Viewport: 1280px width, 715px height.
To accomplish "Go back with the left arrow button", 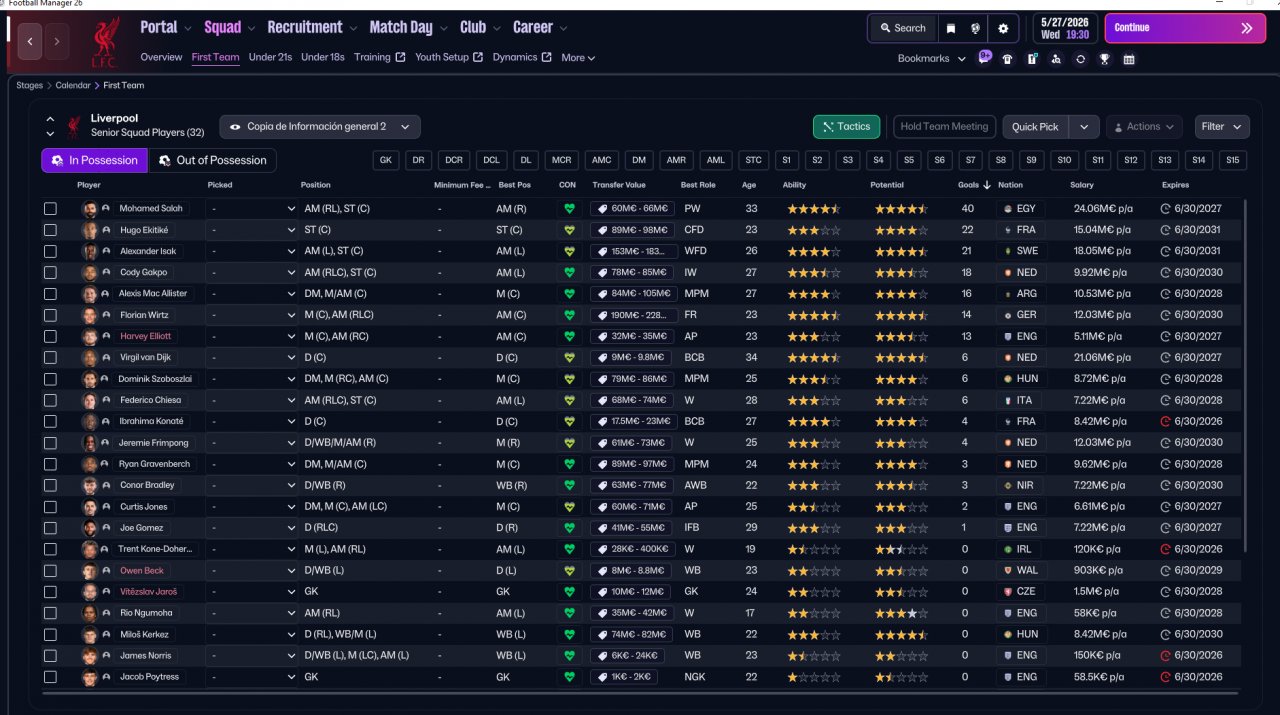I will (x=30, y=41).
